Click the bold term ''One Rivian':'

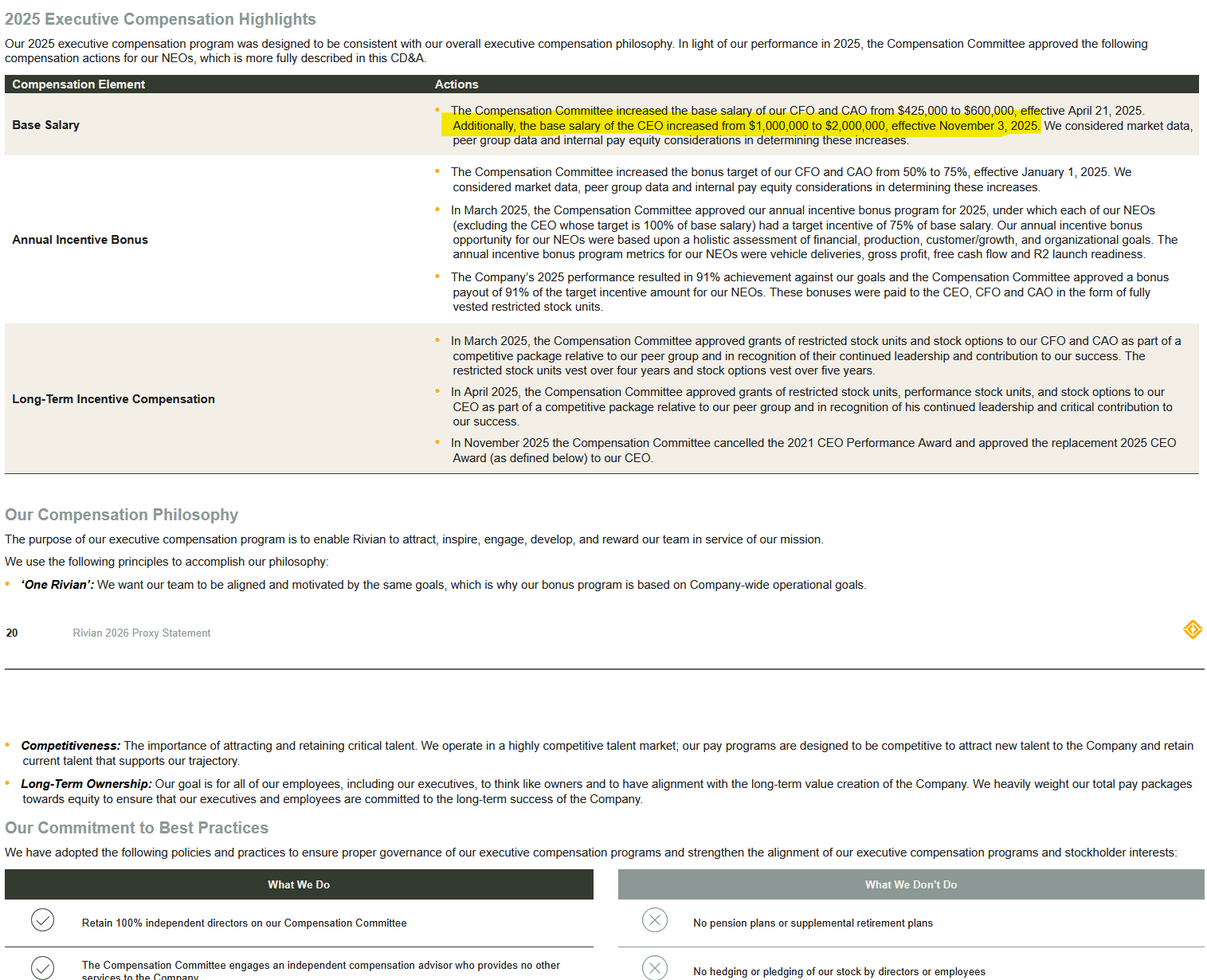[57, 585]
